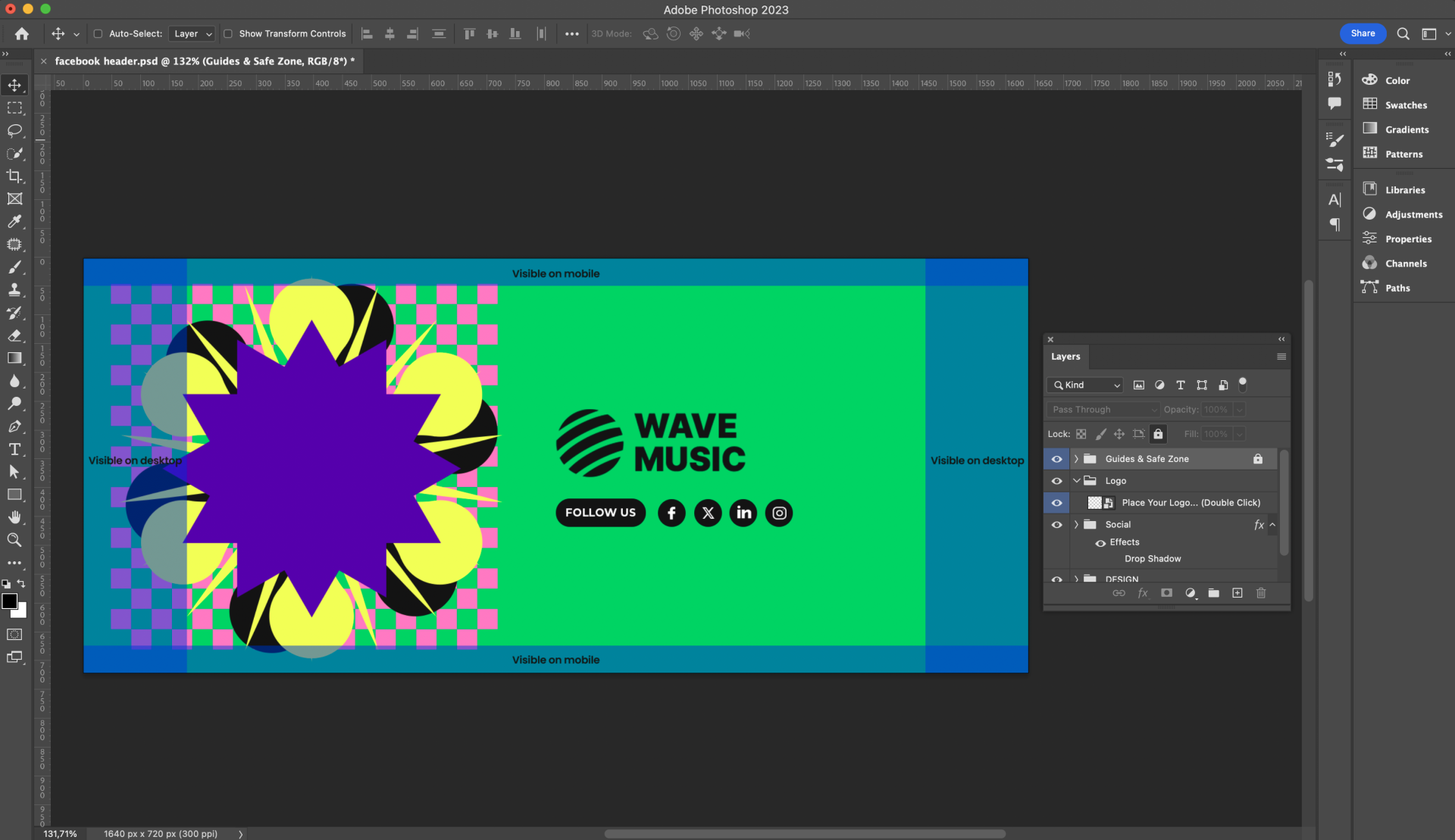
Task: Collapse the Logo group
Action: (1076, 481)
